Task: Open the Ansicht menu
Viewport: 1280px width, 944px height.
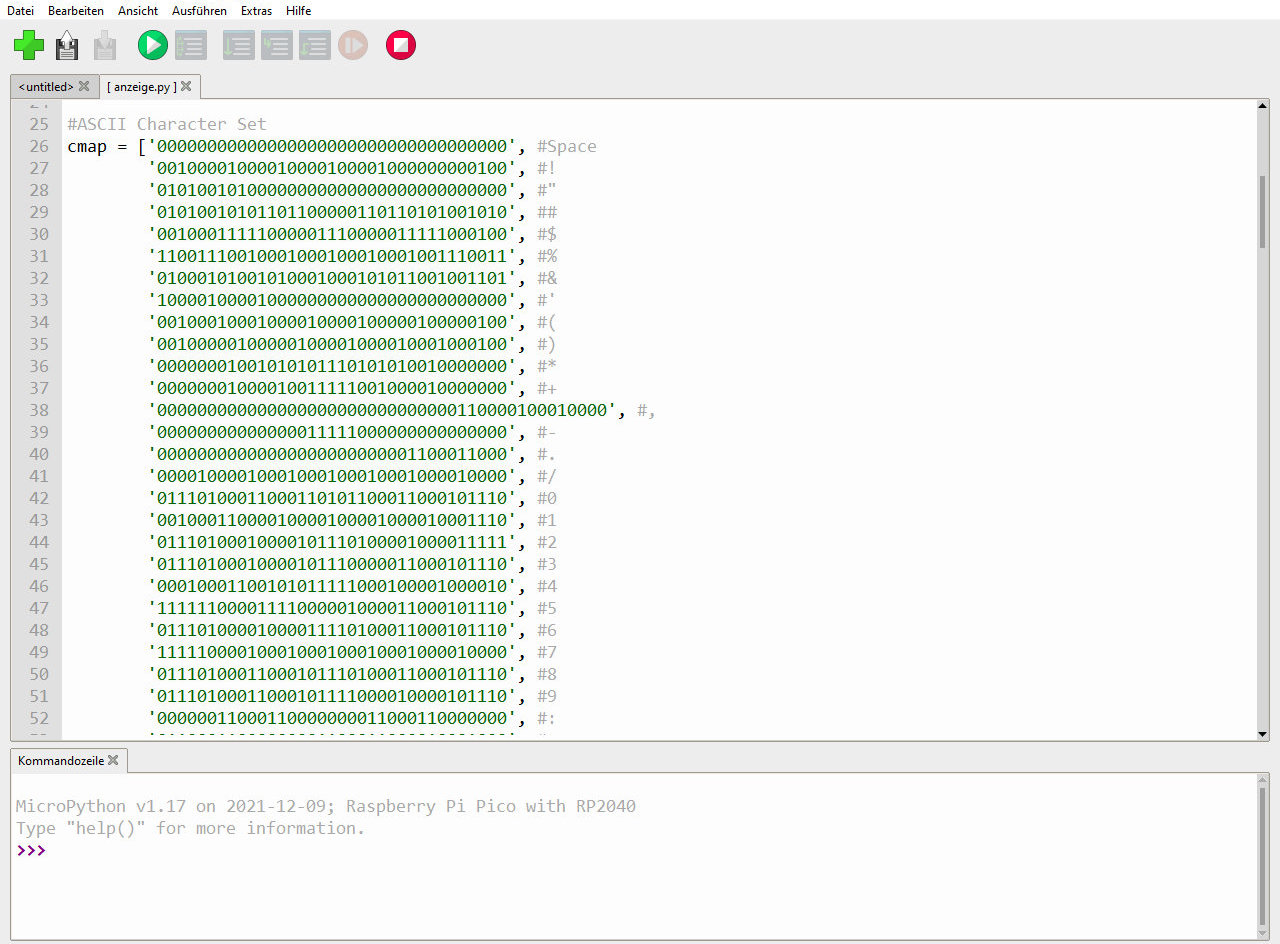Action: pyautogui.click(x=138, y=10)
